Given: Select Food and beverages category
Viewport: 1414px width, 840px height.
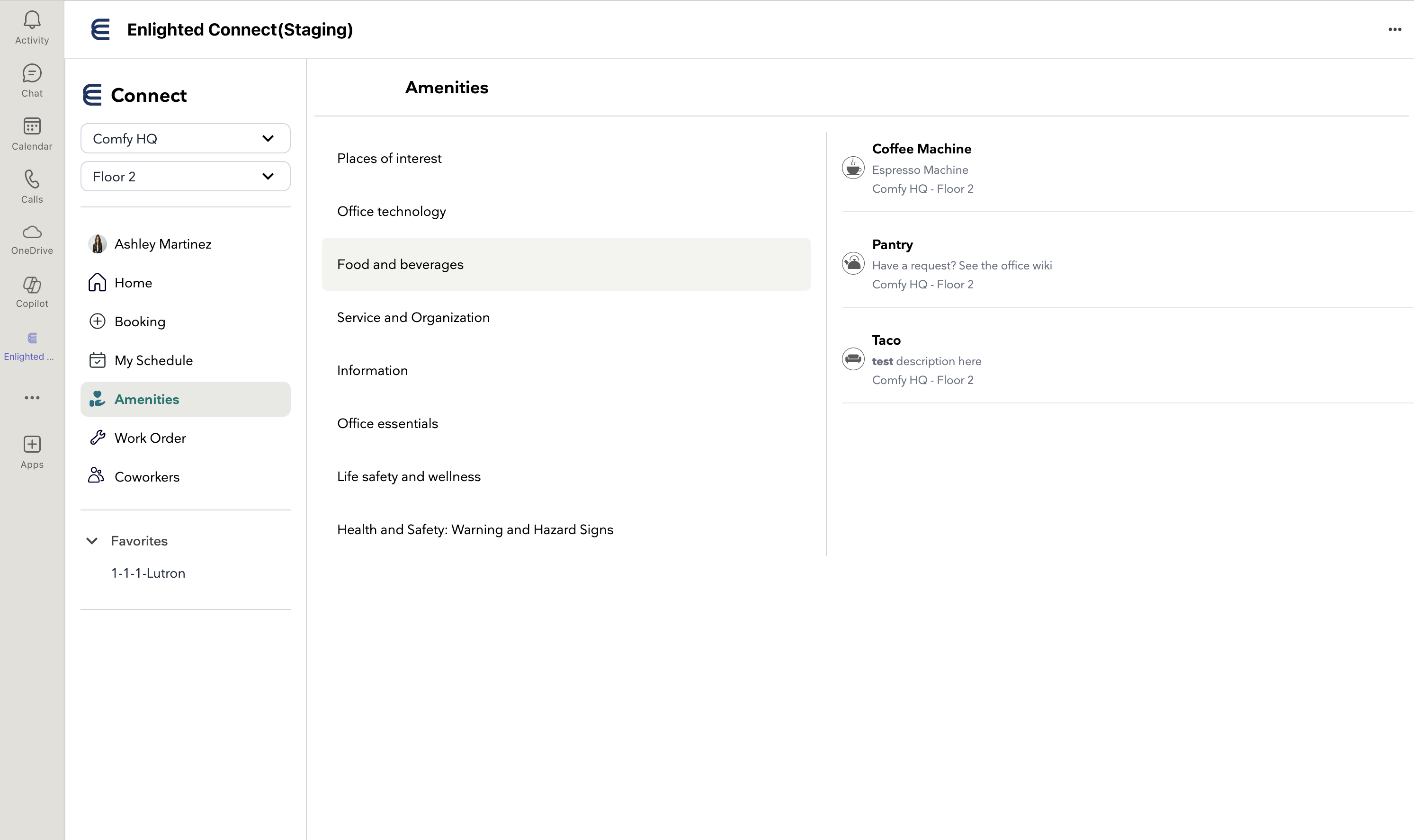Looking at the screenshot, I should coord(566,264).
